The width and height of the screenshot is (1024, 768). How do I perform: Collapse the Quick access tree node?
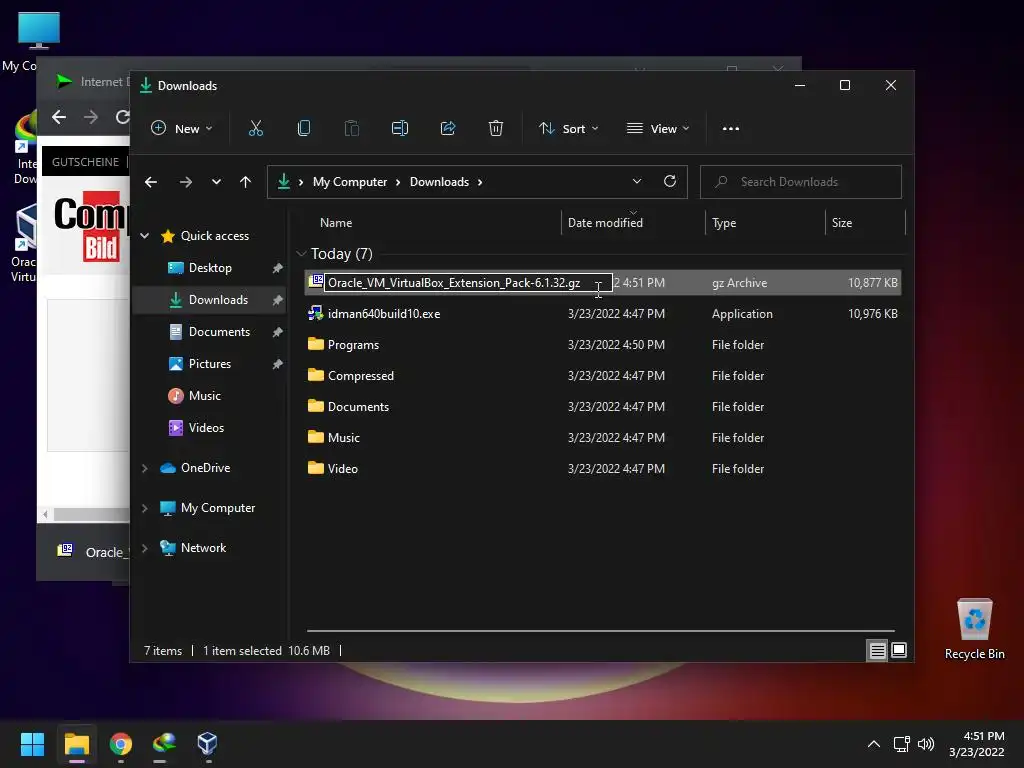[145, 236]
